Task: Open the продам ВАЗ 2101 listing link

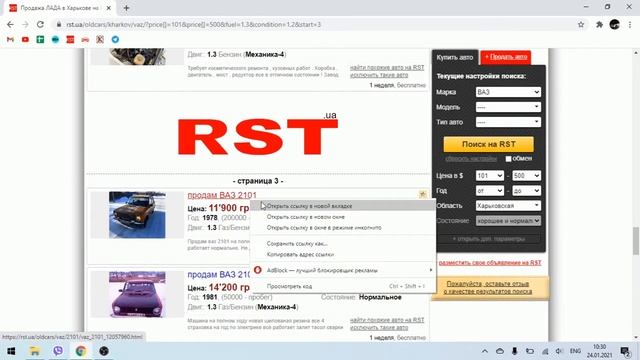Action: (222, 195)
